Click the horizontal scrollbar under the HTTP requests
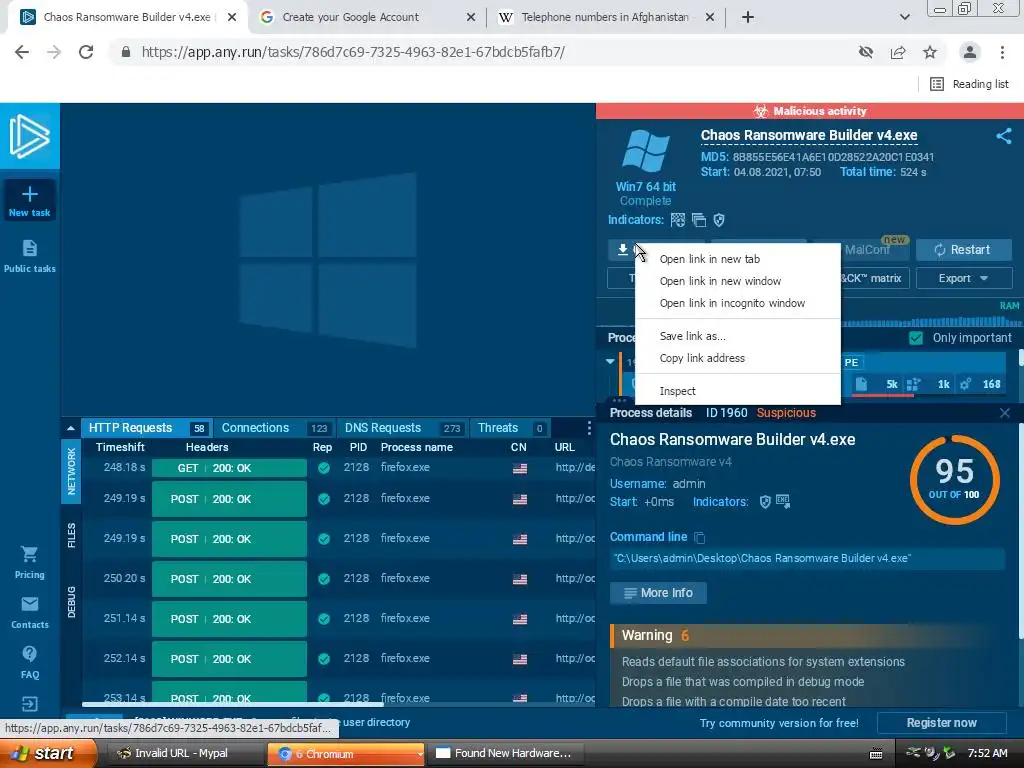 [232, 704]
